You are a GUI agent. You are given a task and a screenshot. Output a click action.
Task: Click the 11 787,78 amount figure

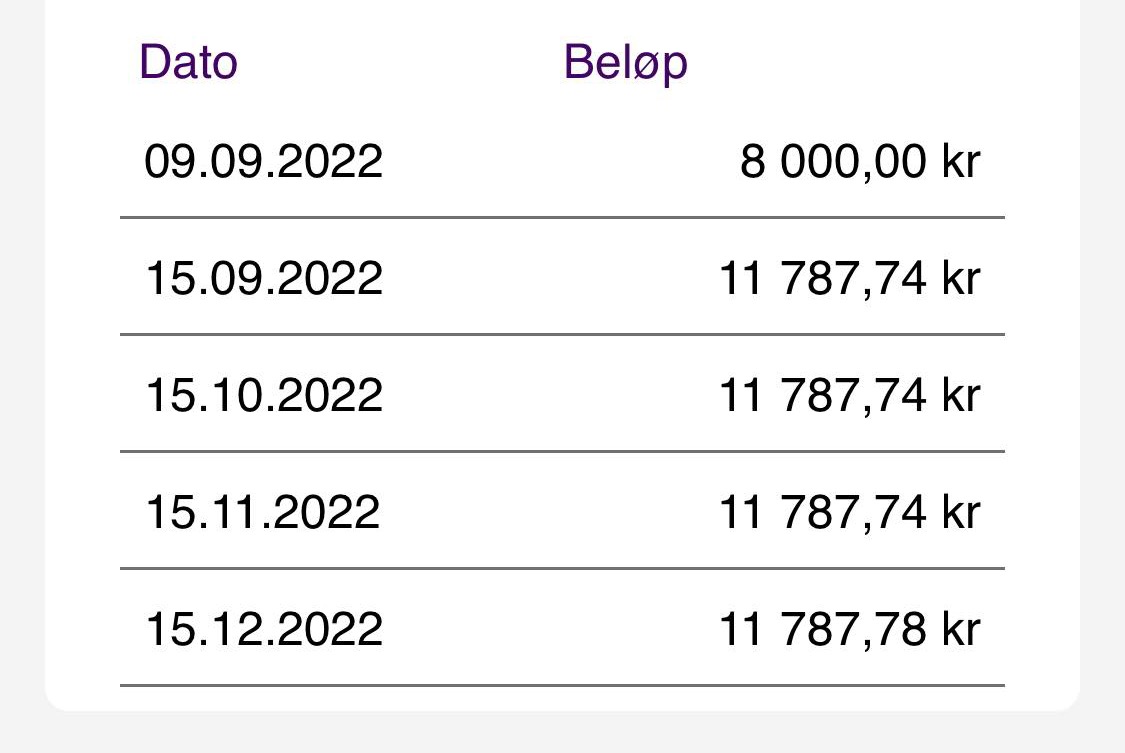pos(823,629)
